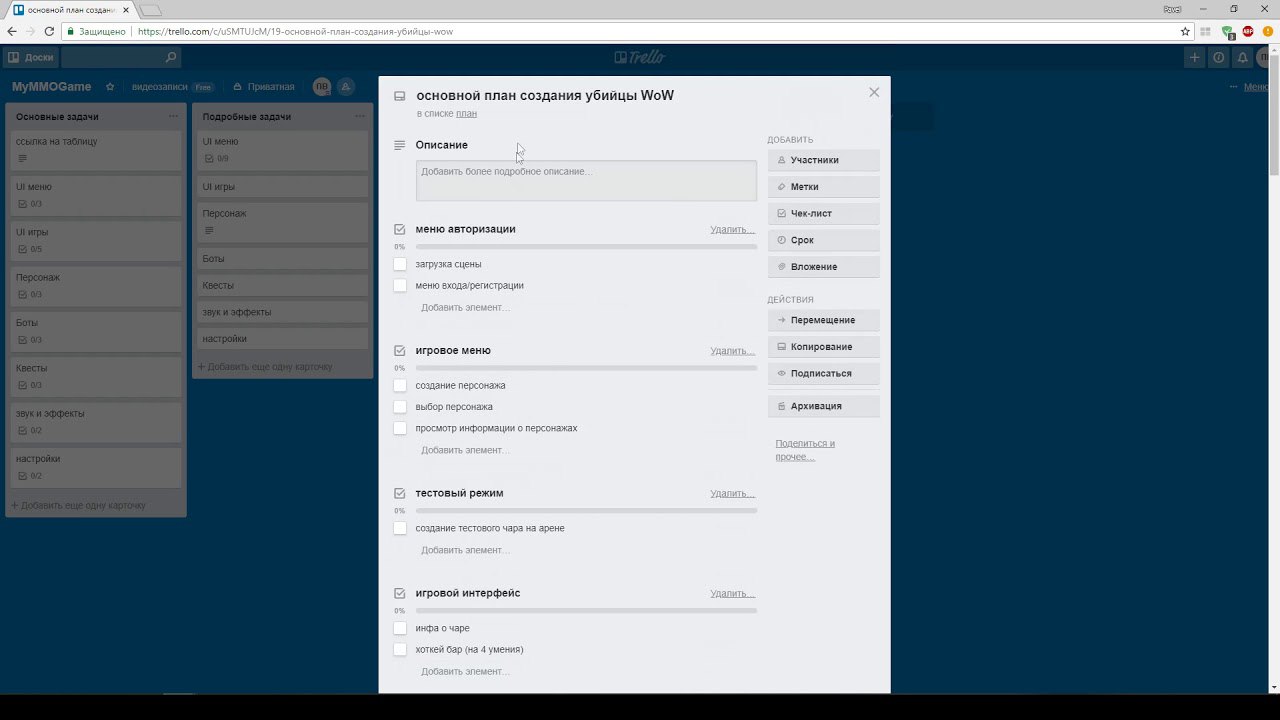Image resolution: width=1280 pixels, height=720 pixels.
Task: Click the игровое меню progress bar
Action: 586,368
